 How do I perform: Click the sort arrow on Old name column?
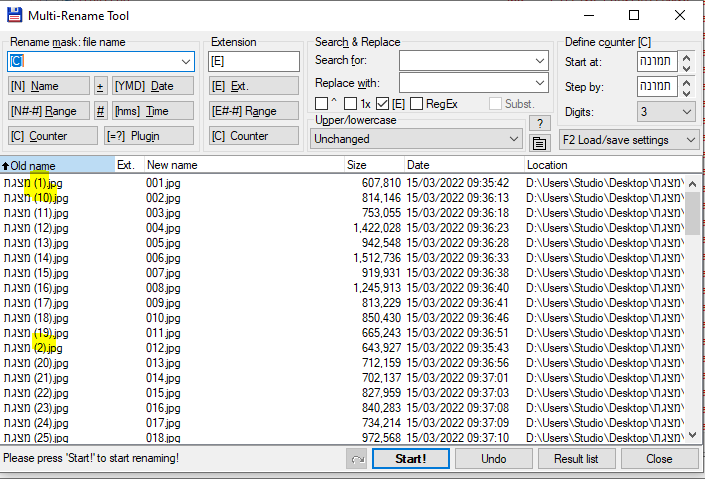coord(5,166)
